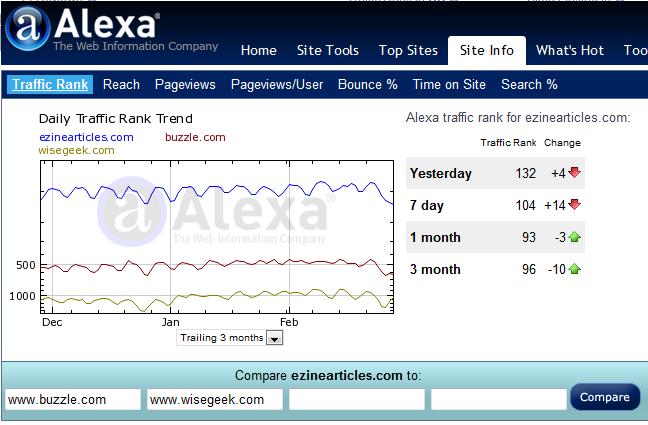
Task: Click the Jan label on chart axis
Action: click(170, 322)
